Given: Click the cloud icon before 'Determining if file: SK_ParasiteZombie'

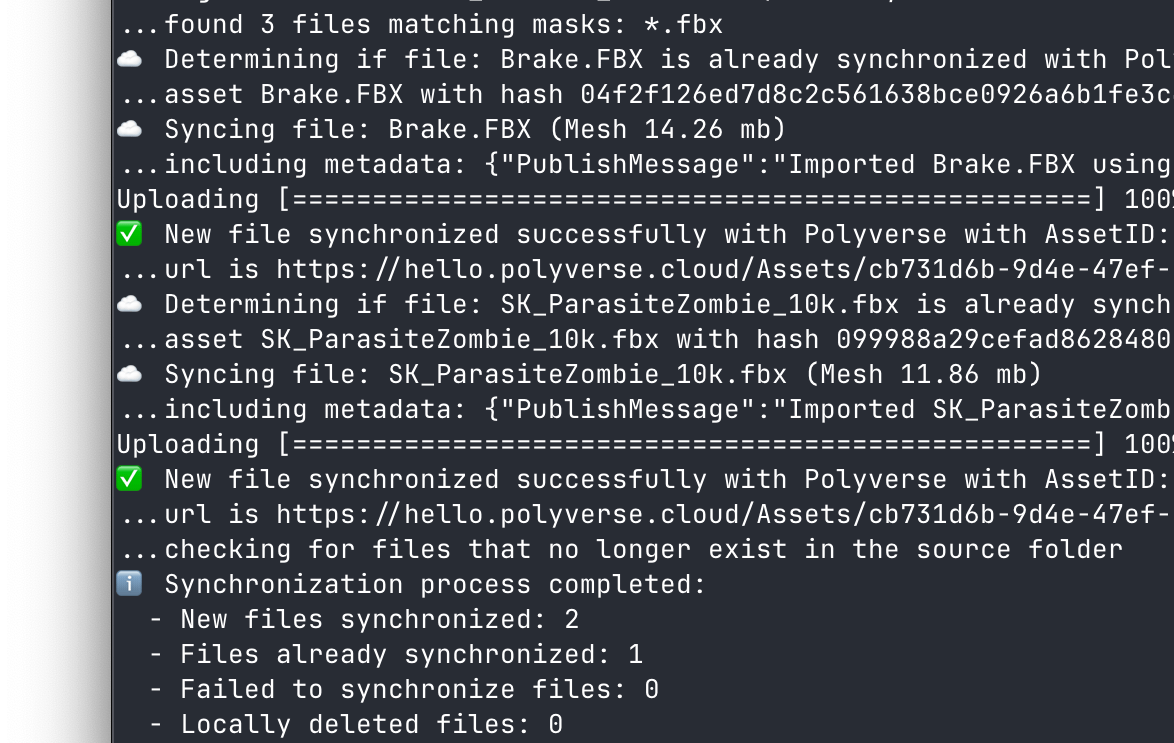Looking at the screenshot, I should (x=130, y=304).
